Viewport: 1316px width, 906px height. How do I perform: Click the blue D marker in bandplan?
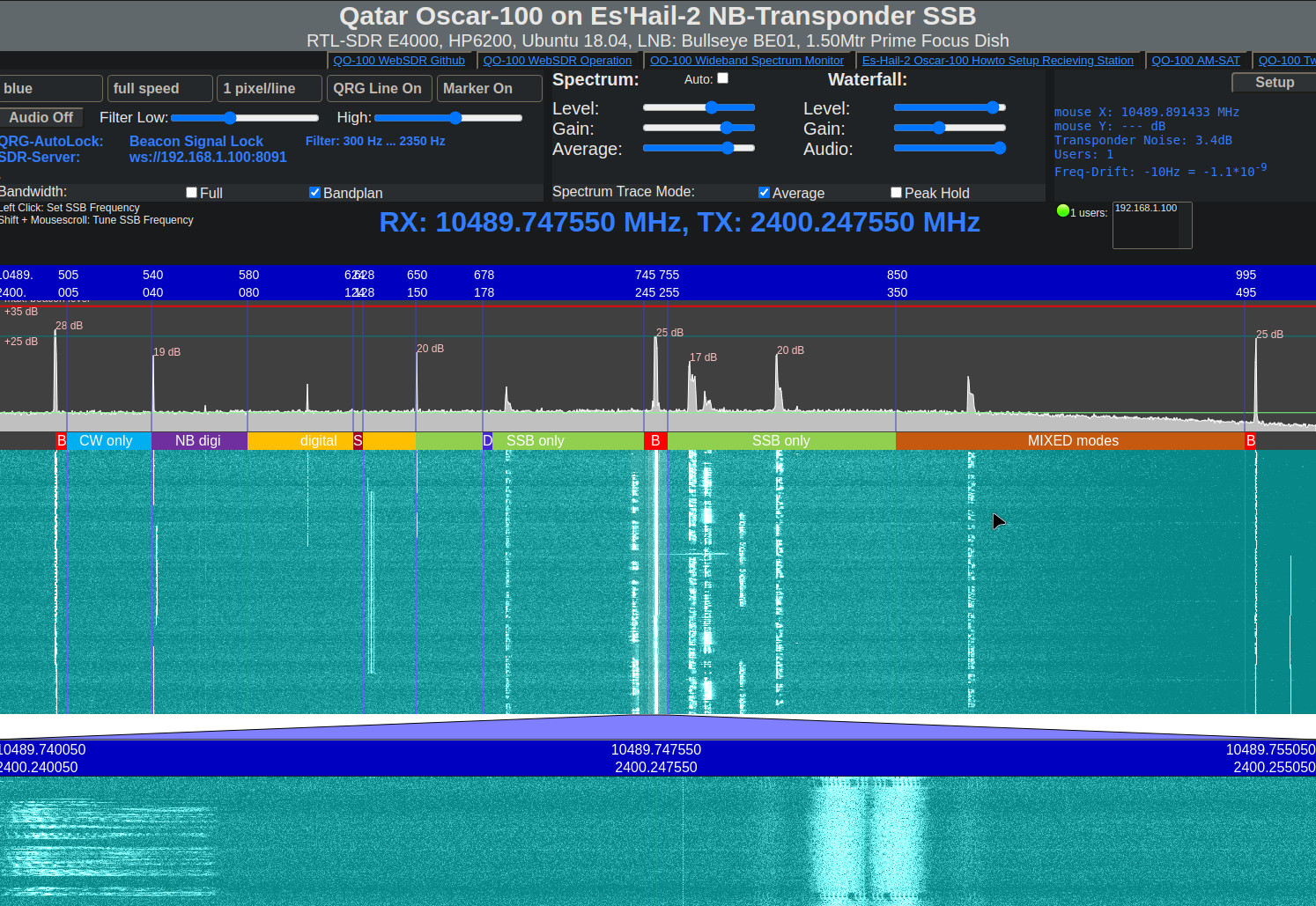pyautogui.click(x=488, y=441)
